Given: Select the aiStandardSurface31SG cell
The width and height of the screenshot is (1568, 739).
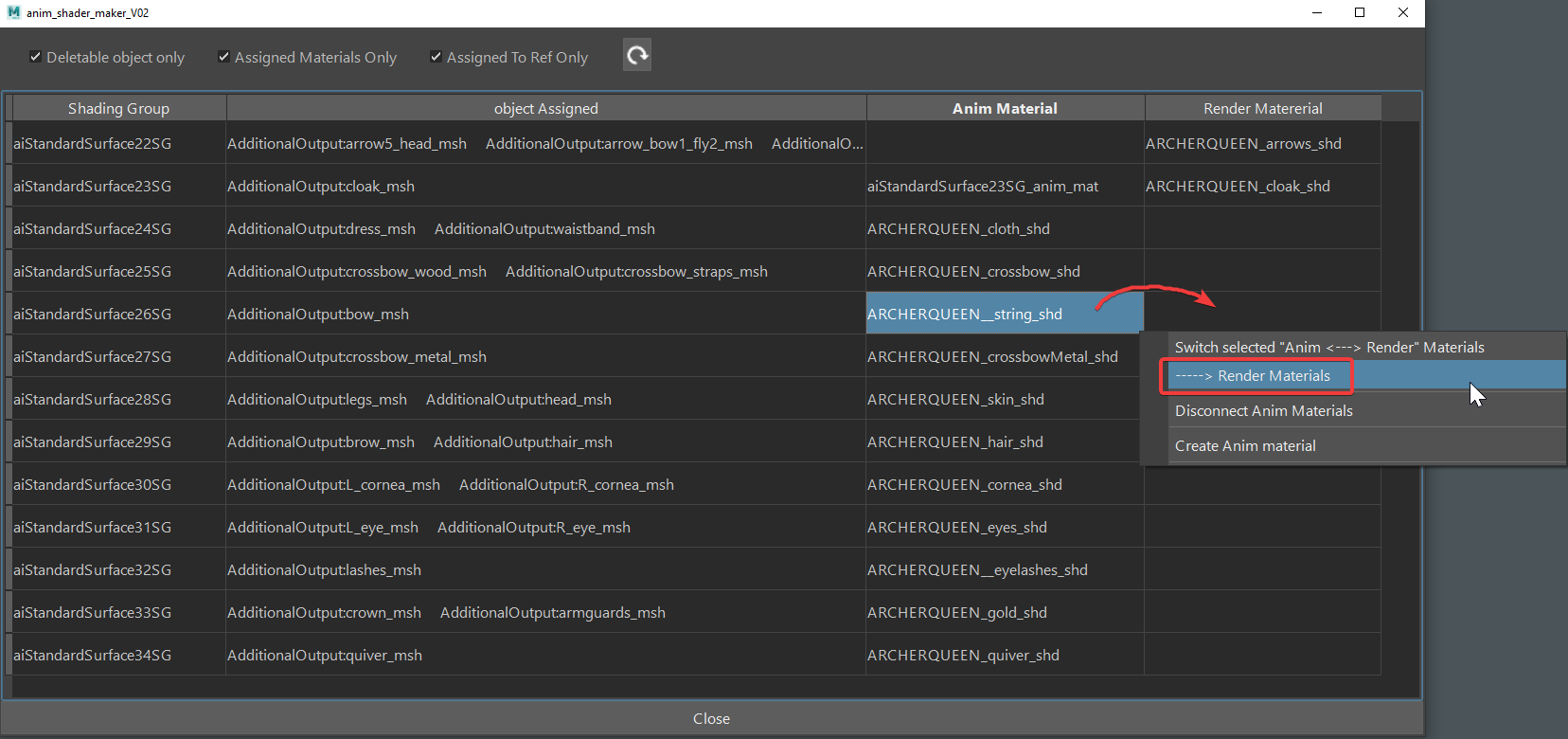Looking at the screenshot, I should (119, 527).
